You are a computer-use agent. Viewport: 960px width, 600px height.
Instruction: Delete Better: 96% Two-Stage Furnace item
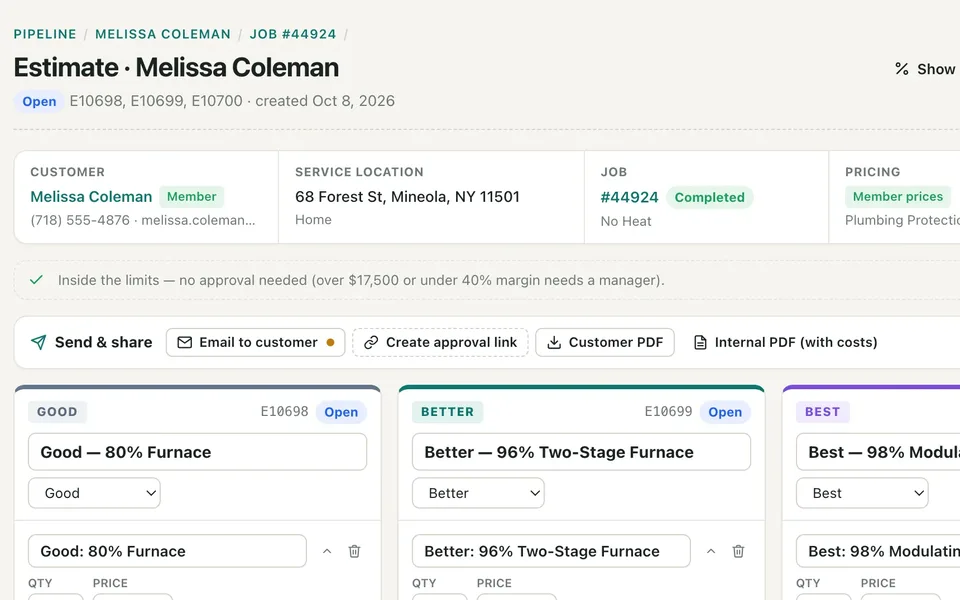738,551
